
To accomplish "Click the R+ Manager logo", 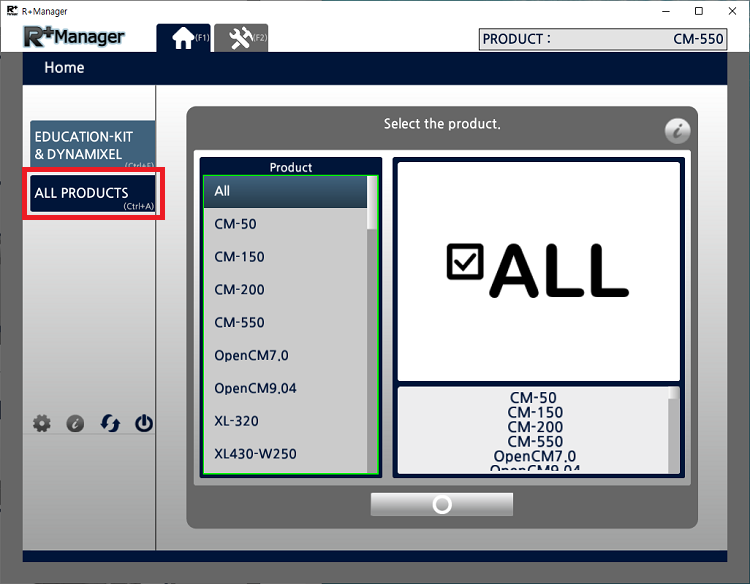I will (75, 37).
